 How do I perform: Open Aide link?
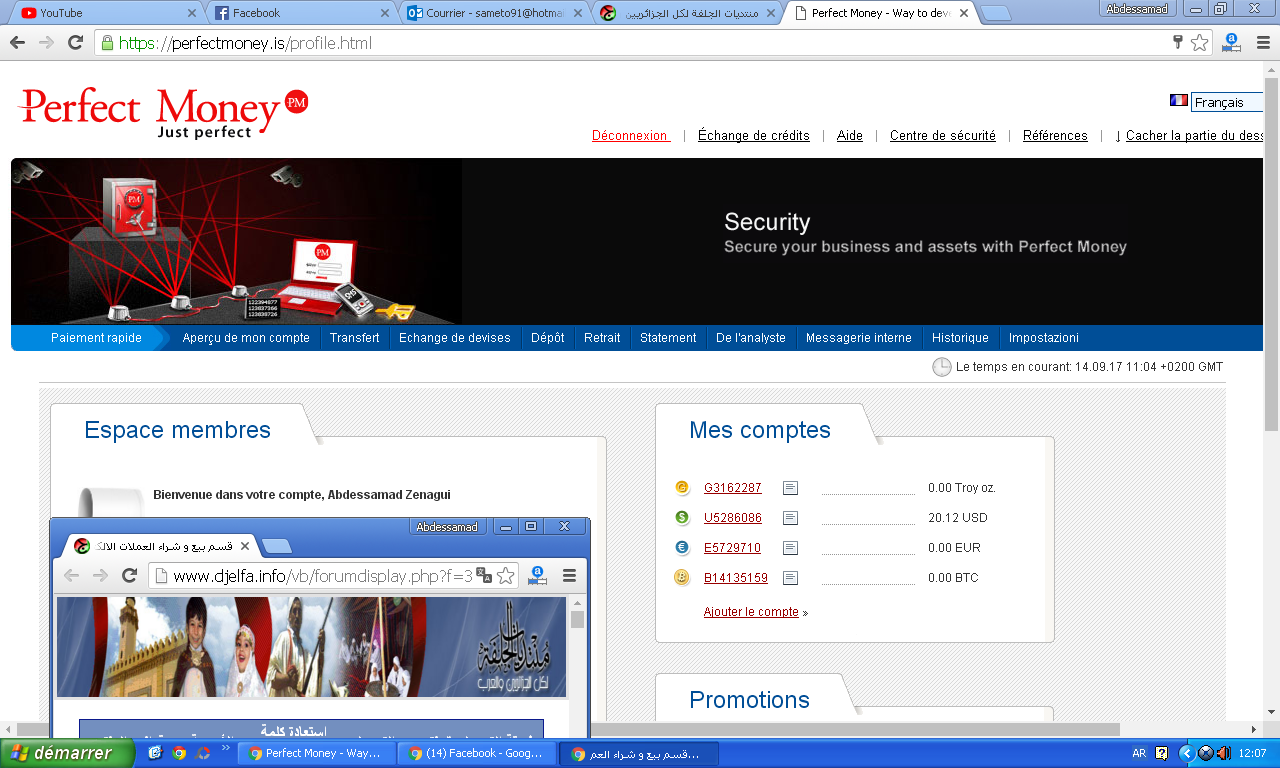850,135
